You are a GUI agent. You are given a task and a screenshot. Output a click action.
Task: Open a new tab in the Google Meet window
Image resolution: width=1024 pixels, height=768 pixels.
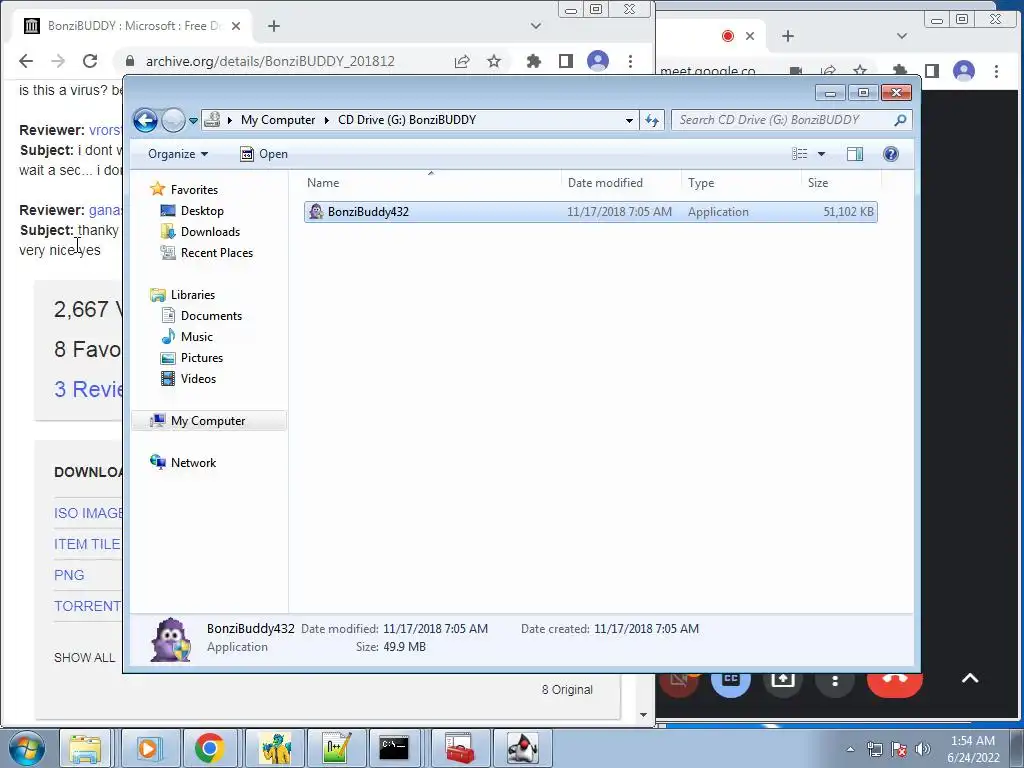coord(788,36)
